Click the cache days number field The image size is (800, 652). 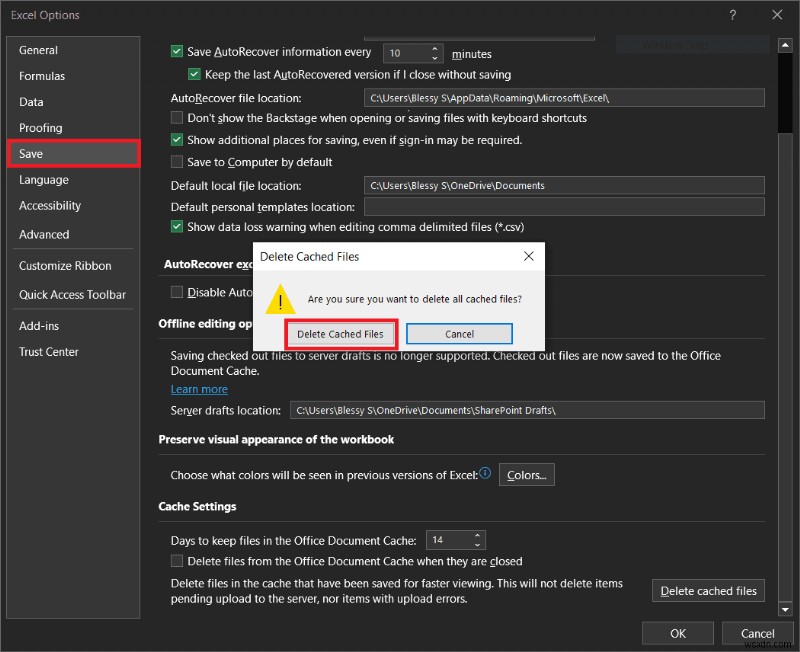(449, 540)
